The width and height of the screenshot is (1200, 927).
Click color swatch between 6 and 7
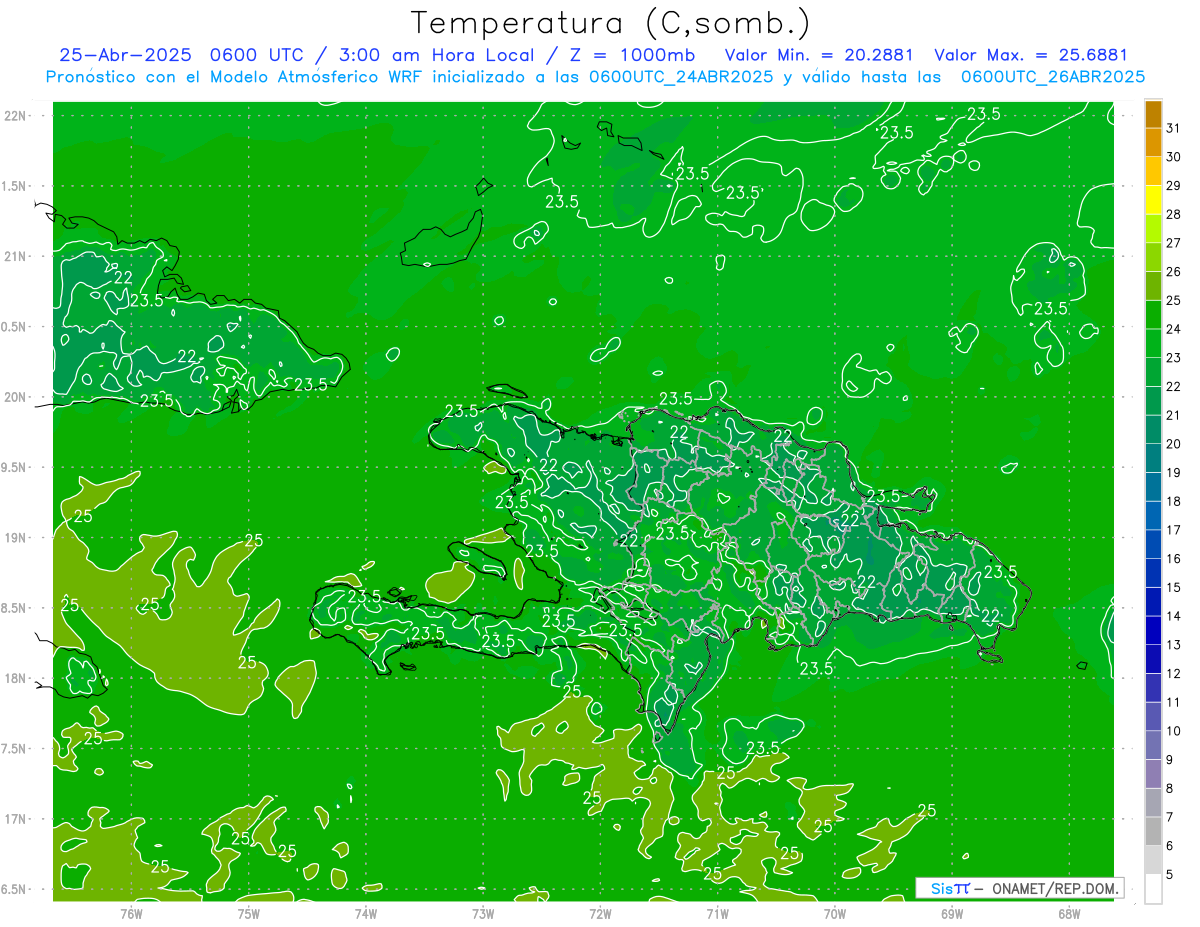point(1153,831)
